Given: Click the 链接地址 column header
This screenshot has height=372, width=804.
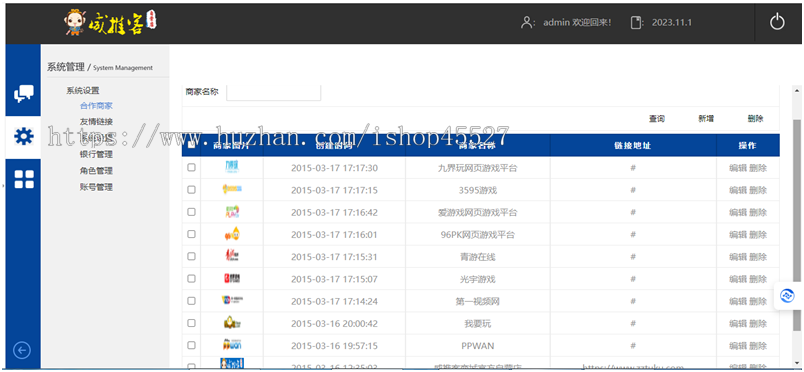Looking at the screenshot, I should (633, 145).
